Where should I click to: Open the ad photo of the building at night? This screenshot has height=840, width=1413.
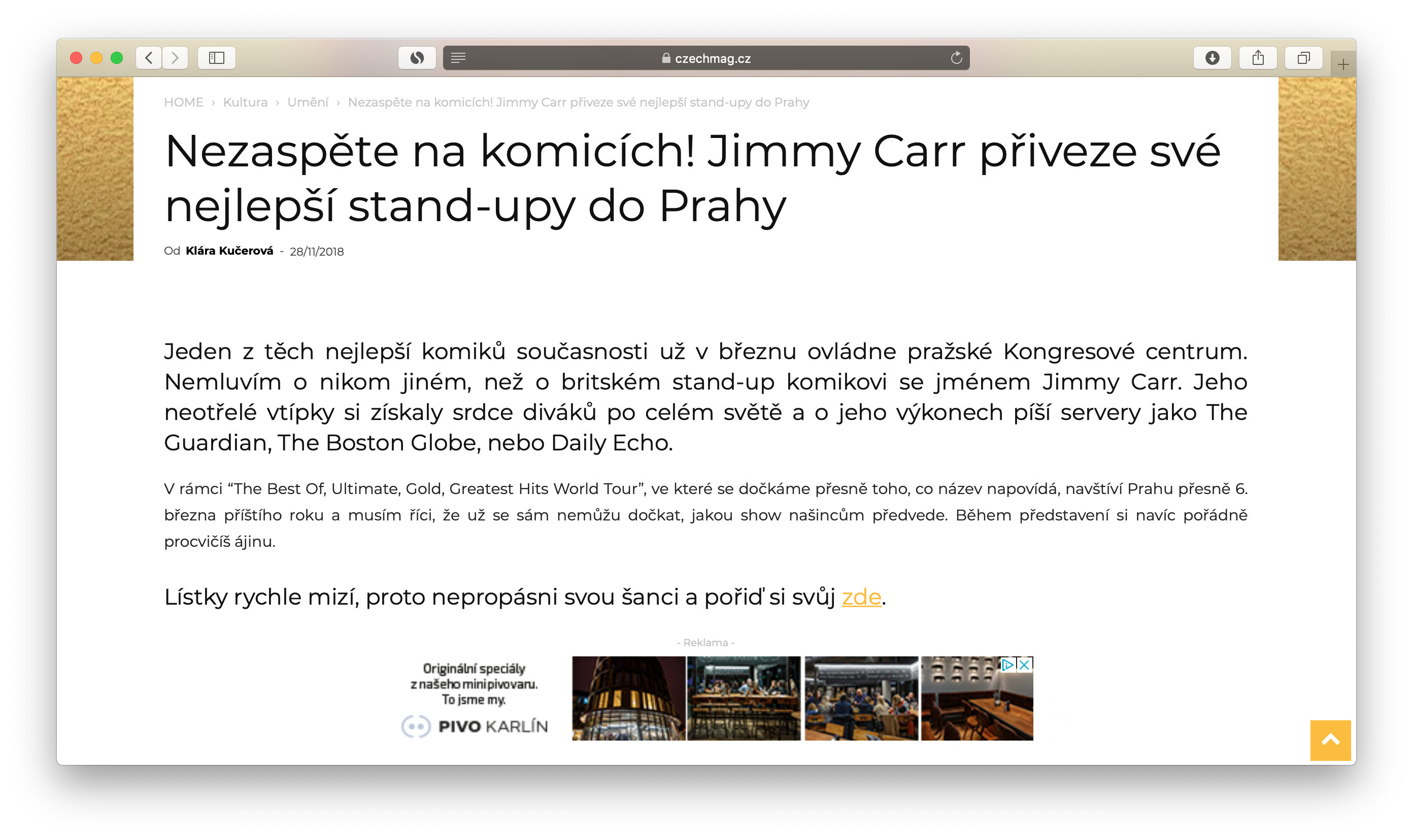pos(629,698)
